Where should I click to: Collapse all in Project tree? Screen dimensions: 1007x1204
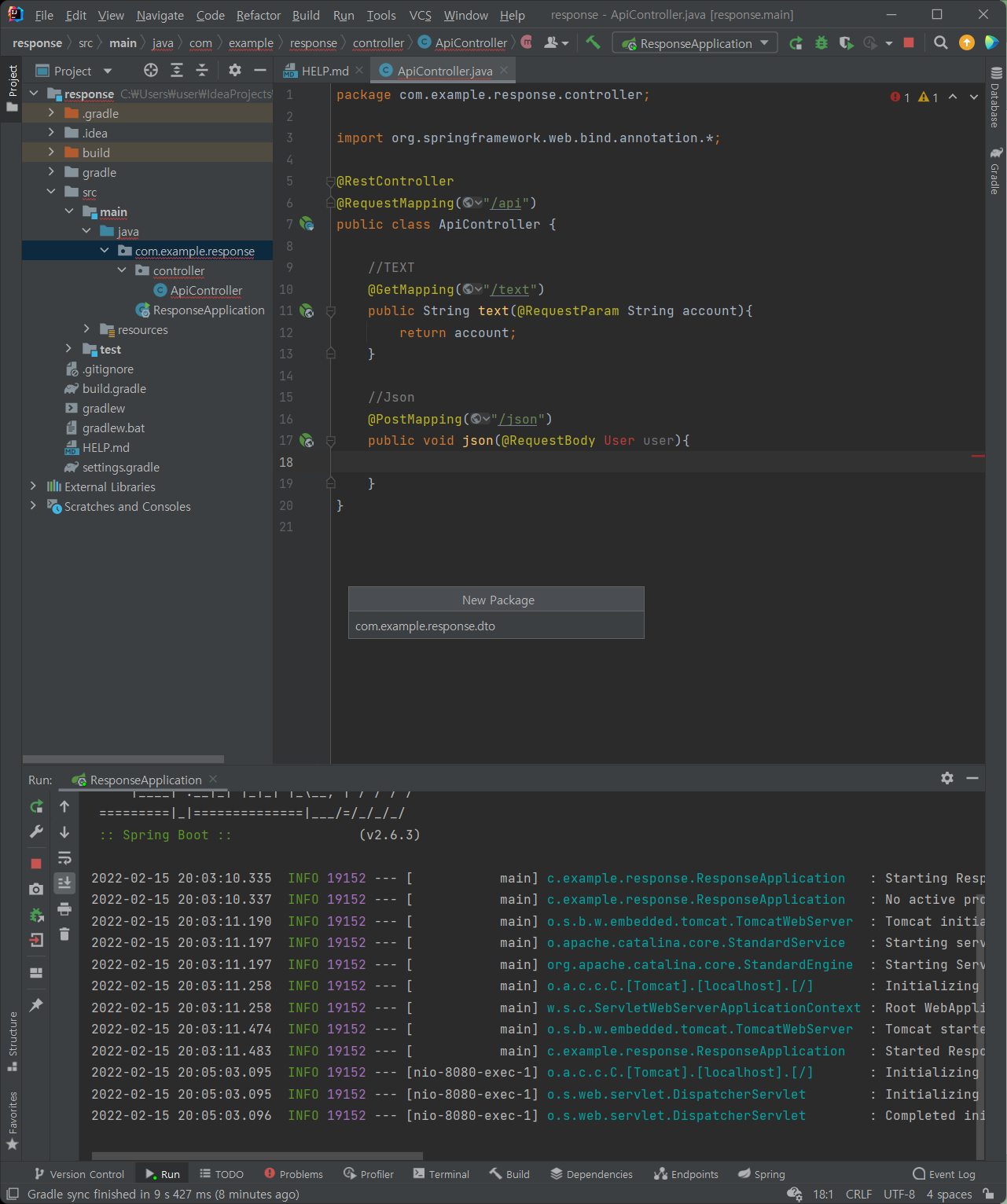[x=202, y=71]
